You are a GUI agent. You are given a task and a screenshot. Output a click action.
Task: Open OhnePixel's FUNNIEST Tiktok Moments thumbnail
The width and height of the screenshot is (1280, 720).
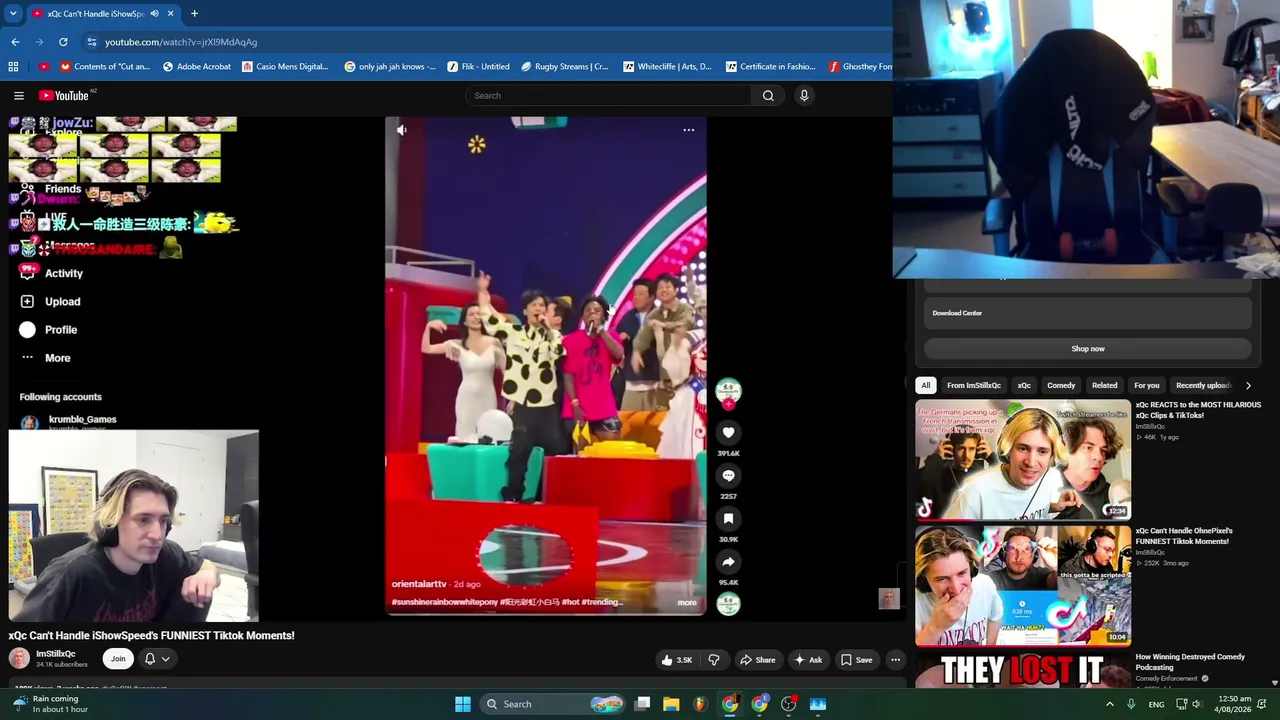[x=1023, y=586]
